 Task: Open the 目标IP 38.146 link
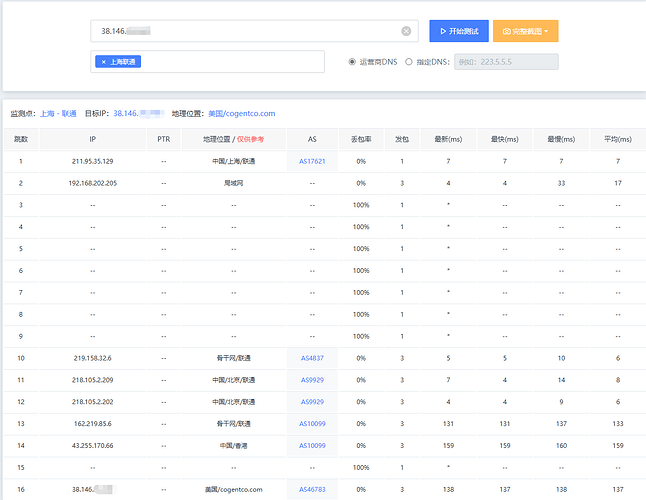(x=137, y=114)
